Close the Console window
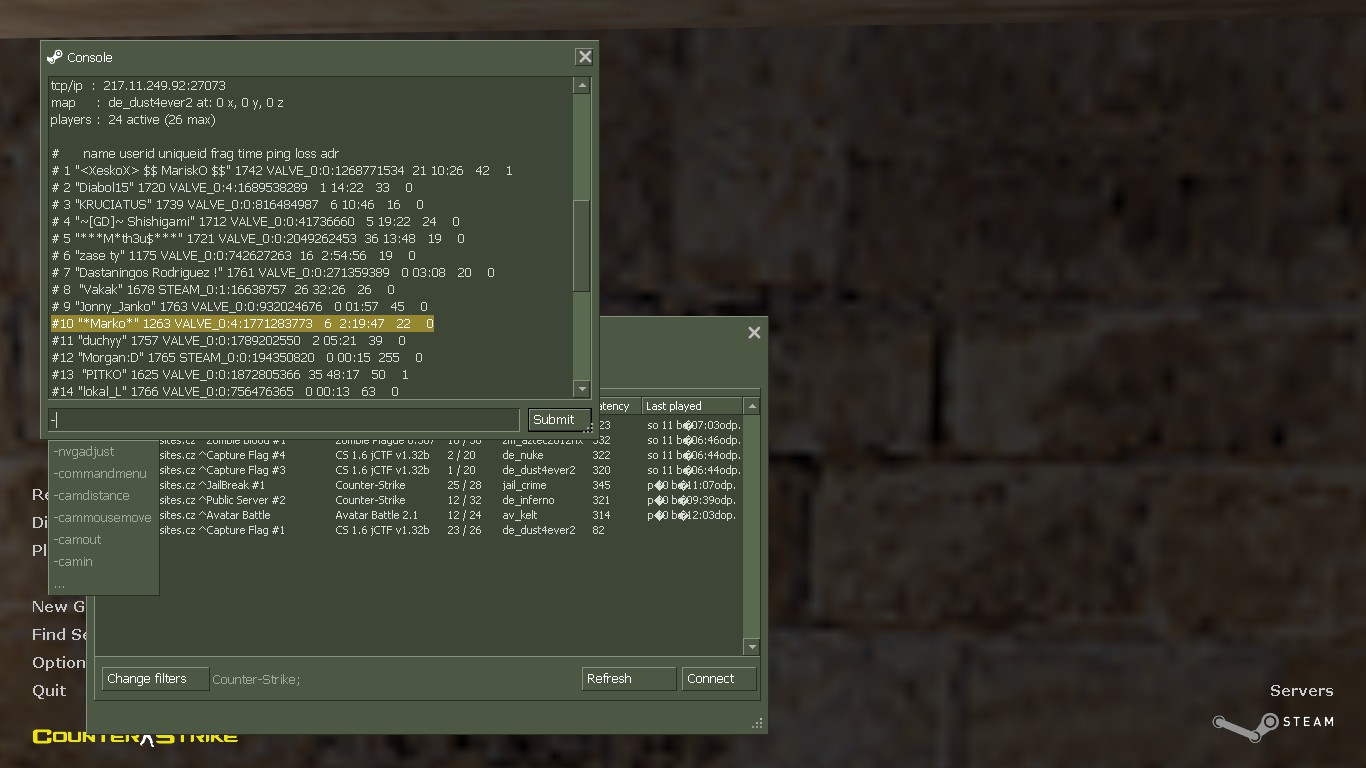 [x=585, y=57]
